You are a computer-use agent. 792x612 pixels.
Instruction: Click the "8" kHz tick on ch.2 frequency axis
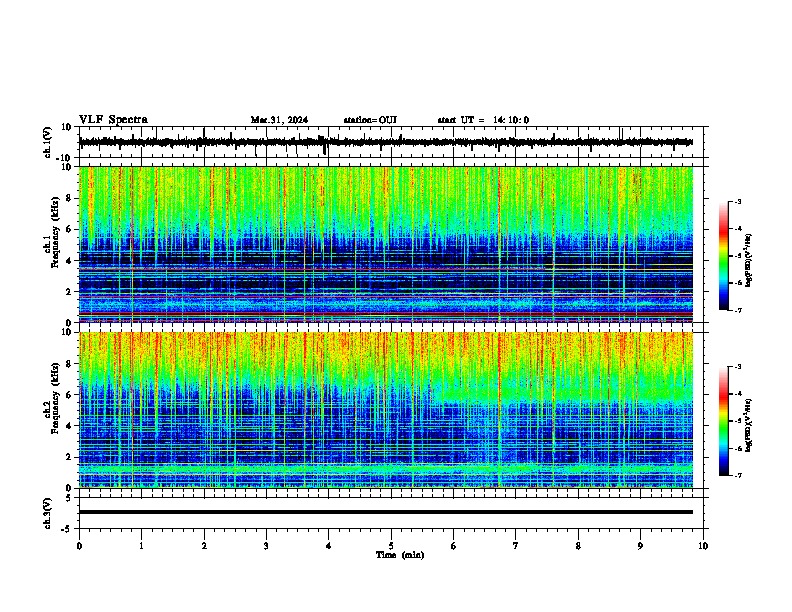pos(69,364)
